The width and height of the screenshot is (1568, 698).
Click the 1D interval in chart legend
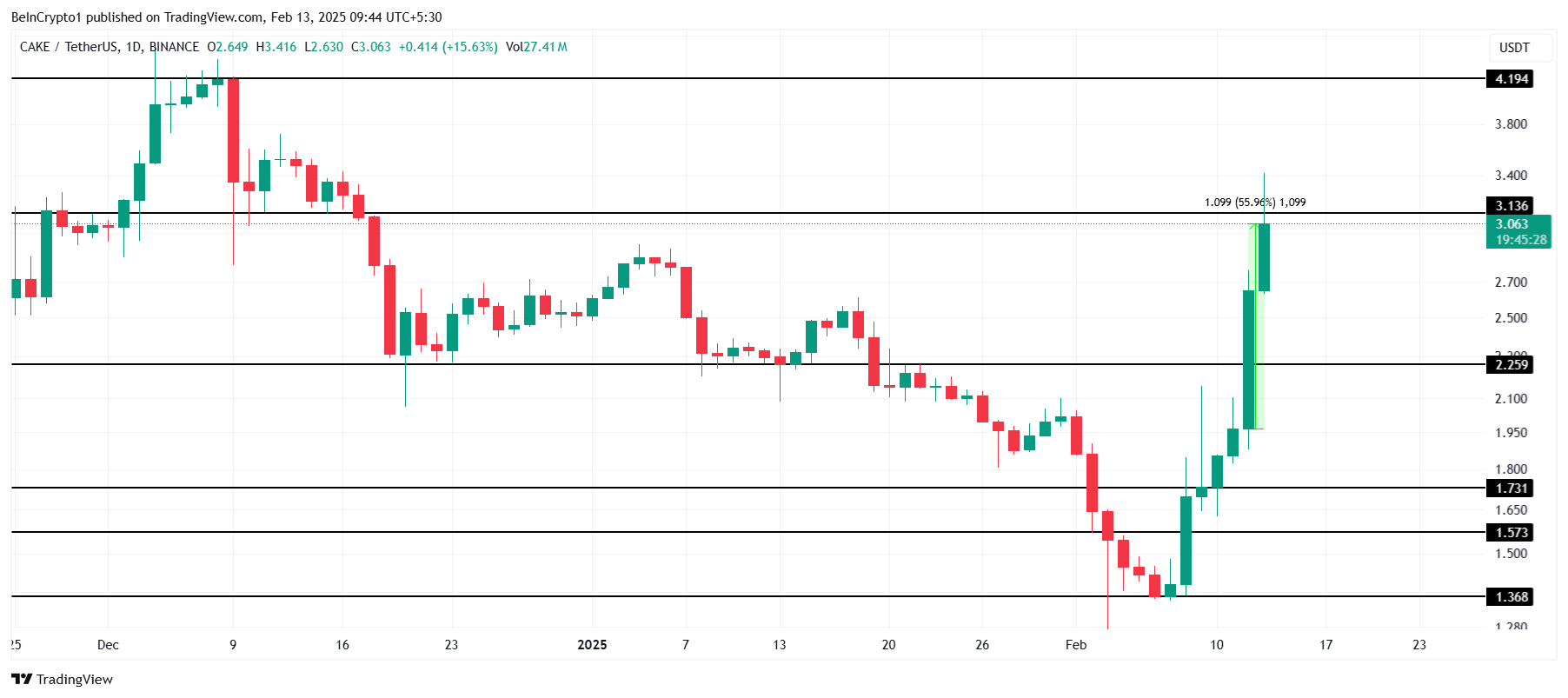134,47
